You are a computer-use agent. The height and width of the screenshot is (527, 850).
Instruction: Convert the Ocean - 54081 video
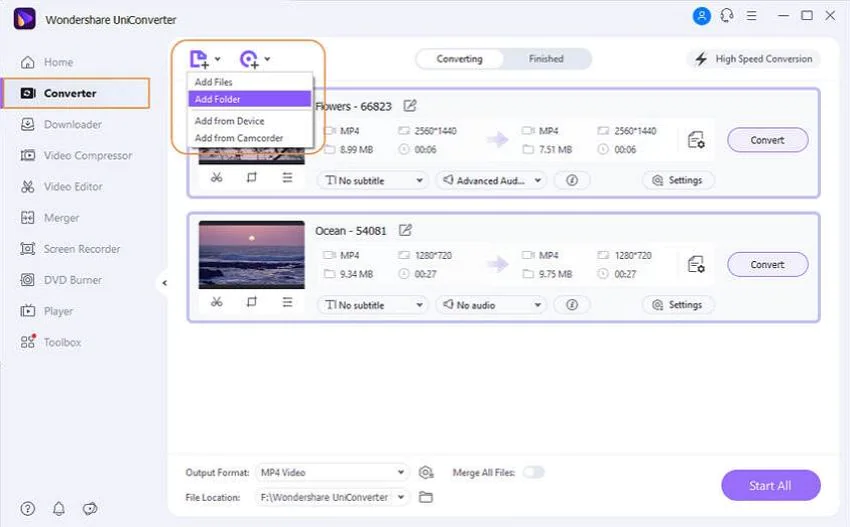click(x=768, y=265)
